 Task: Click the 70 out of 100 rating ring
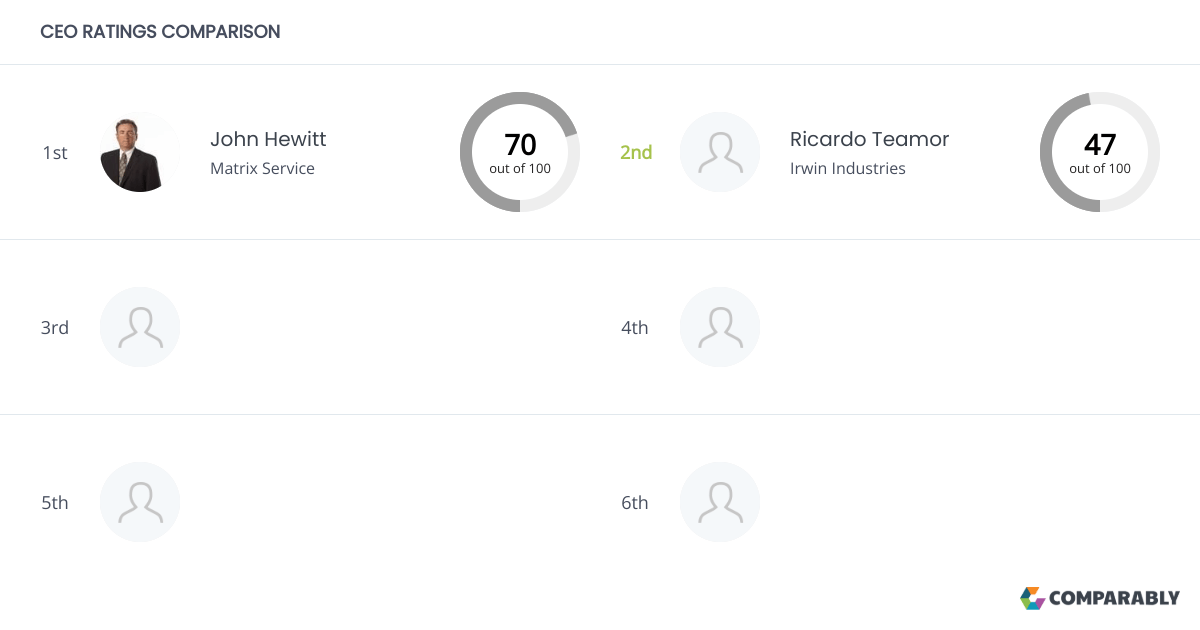(520, 152)
